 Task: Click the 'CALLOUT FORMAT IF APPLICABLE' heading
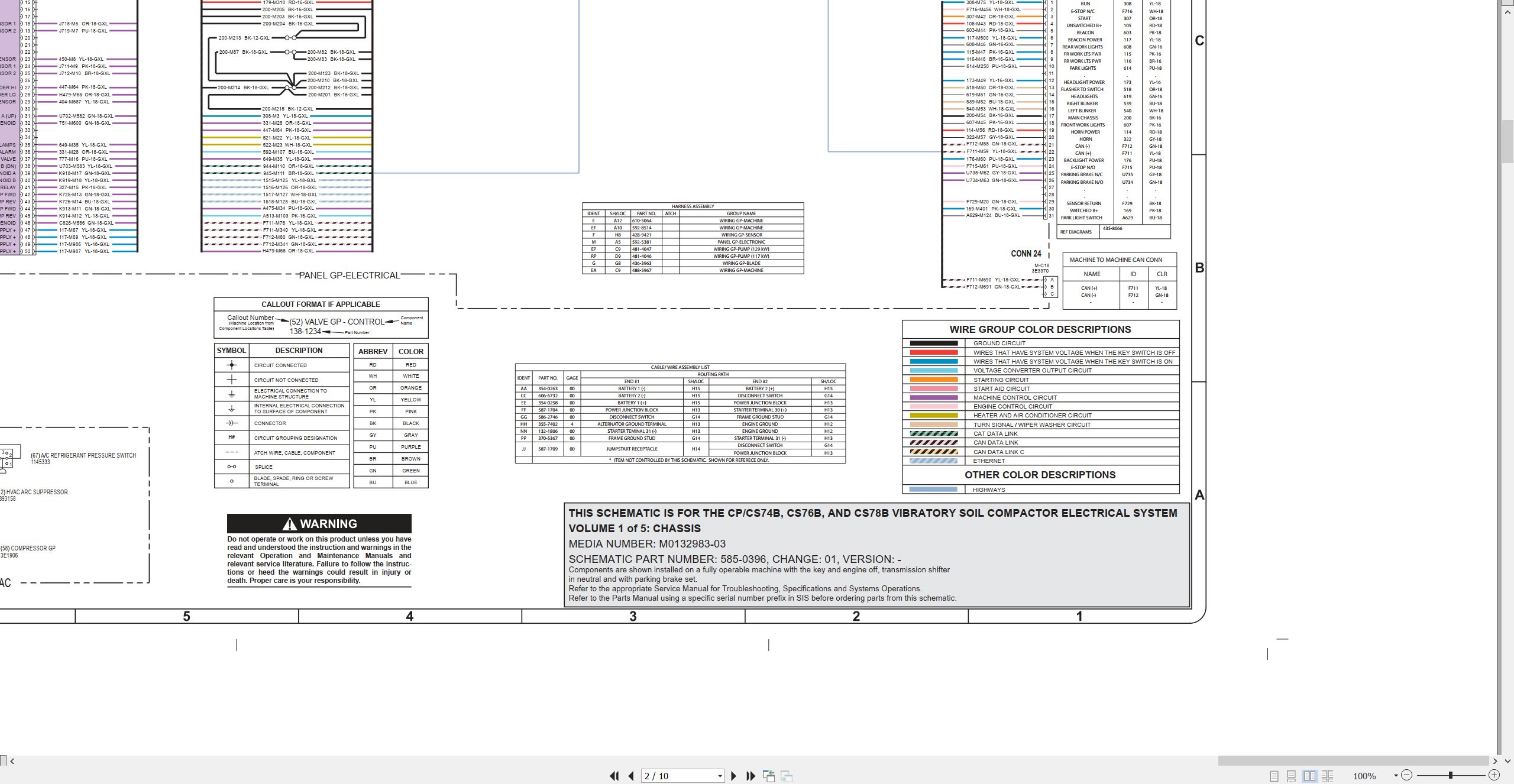coord(321,304)
